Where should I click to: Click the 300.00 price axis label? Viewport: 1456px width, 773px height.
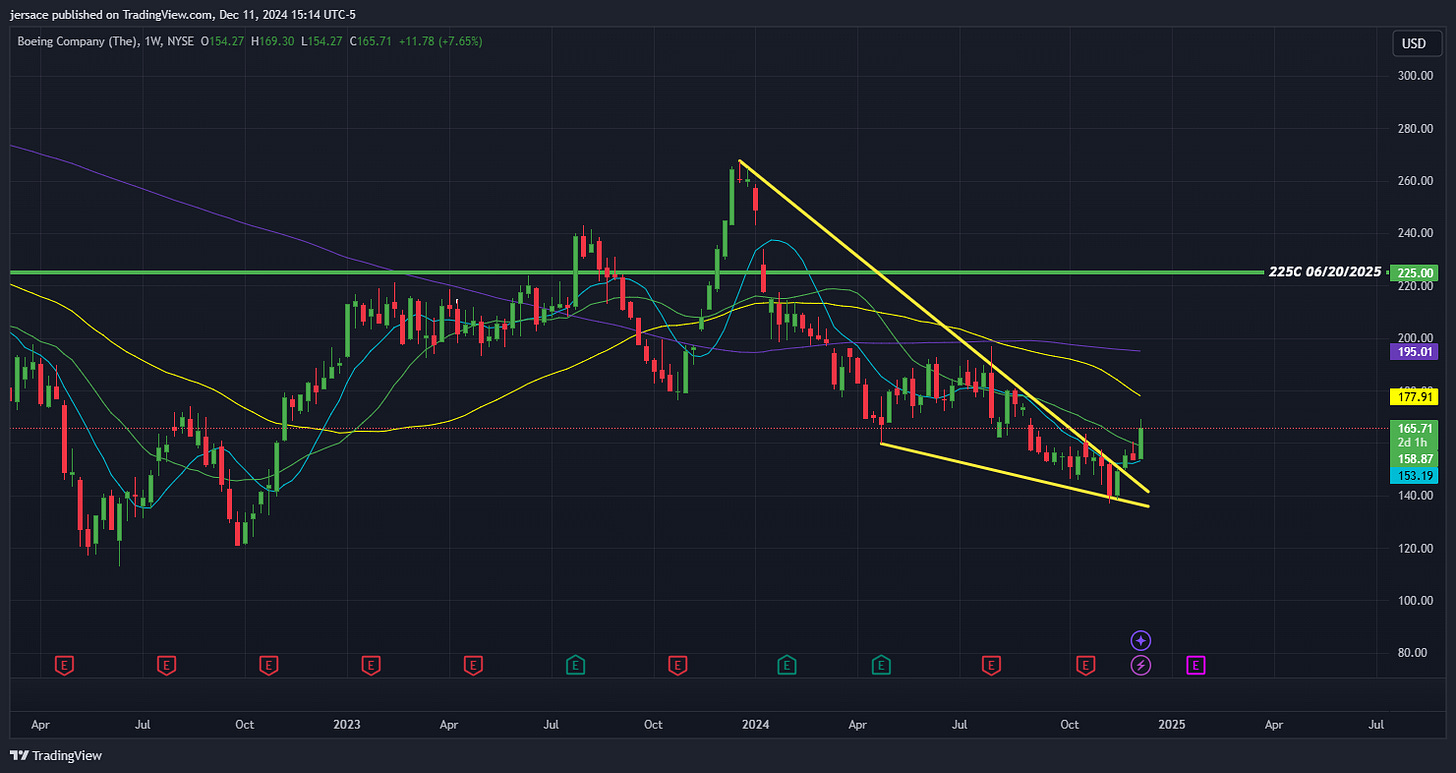point(1413,76)
